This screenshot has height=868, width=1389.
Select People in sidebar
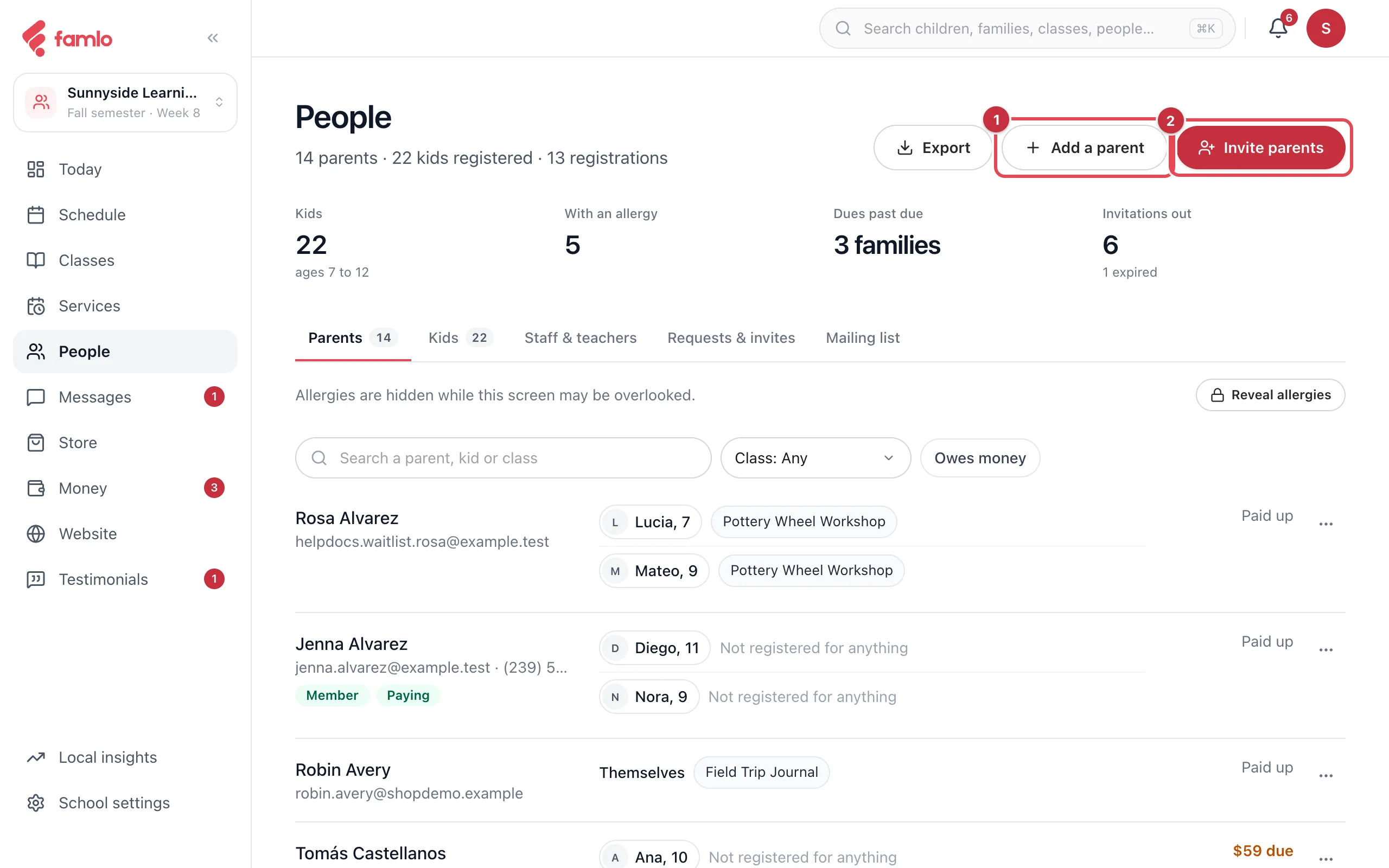tap(125, 352)
